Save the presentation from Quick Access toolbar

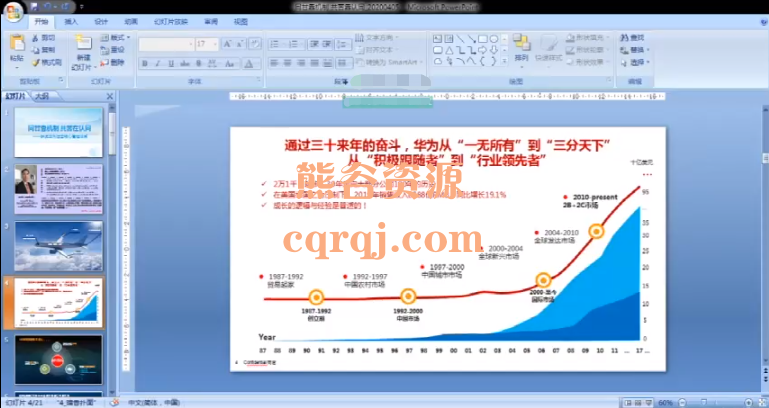tap(34, 7)
